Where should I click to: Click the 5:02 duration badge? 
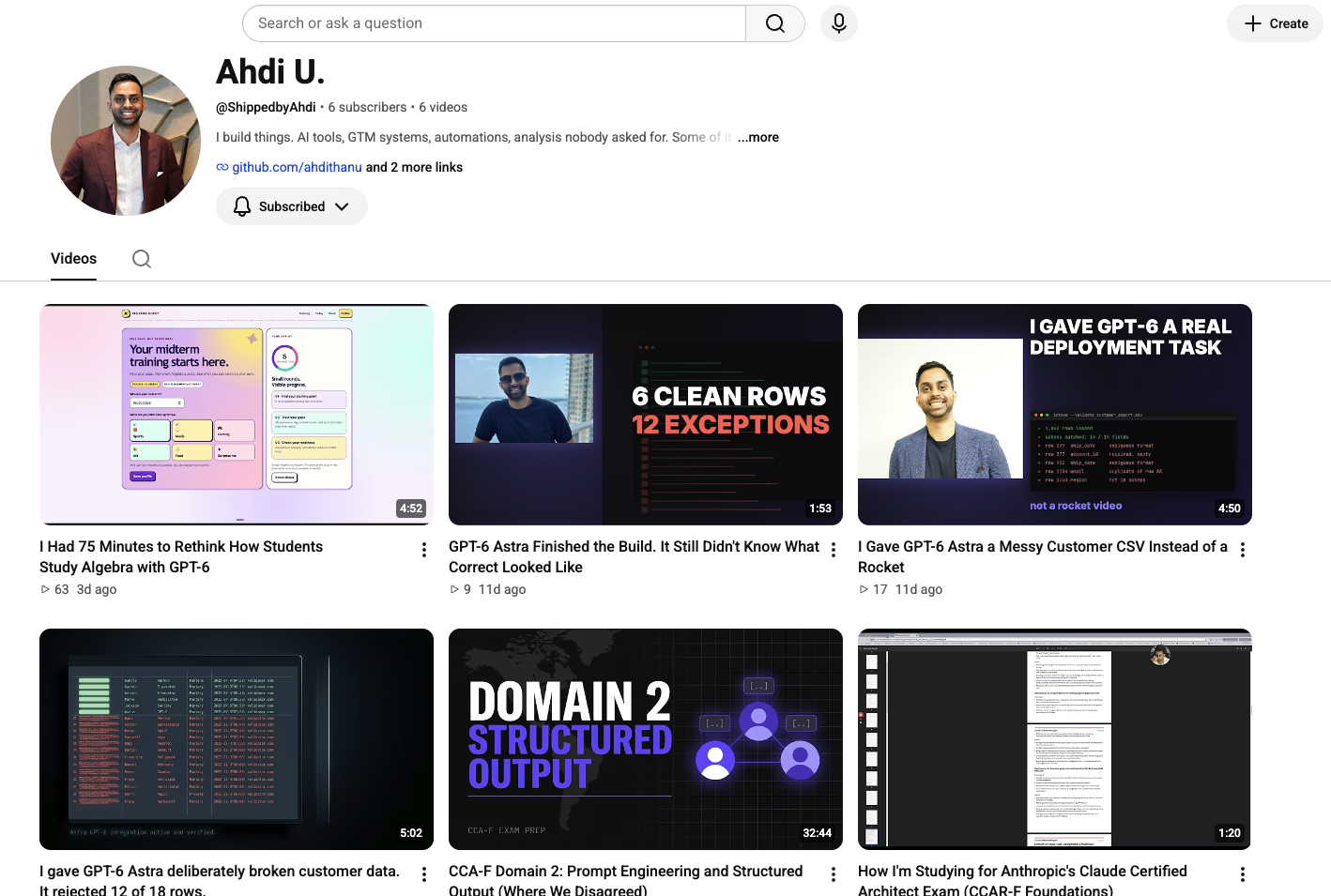(411, 833)
